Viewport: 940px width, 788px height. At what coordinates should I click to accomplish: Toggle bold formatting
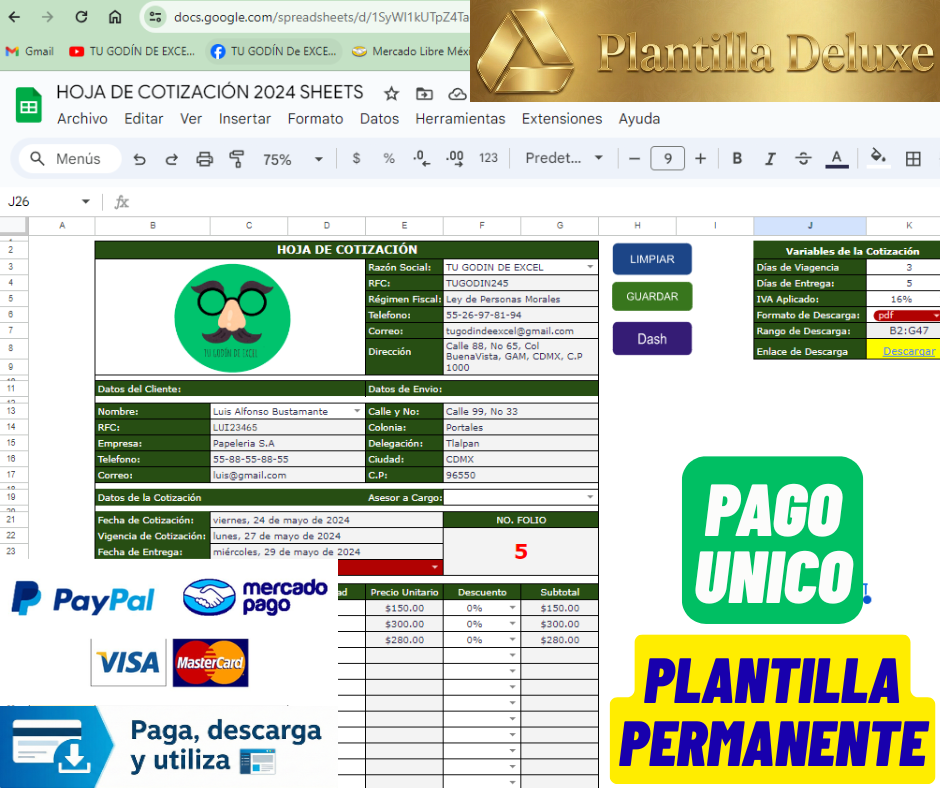pos(737,158)
